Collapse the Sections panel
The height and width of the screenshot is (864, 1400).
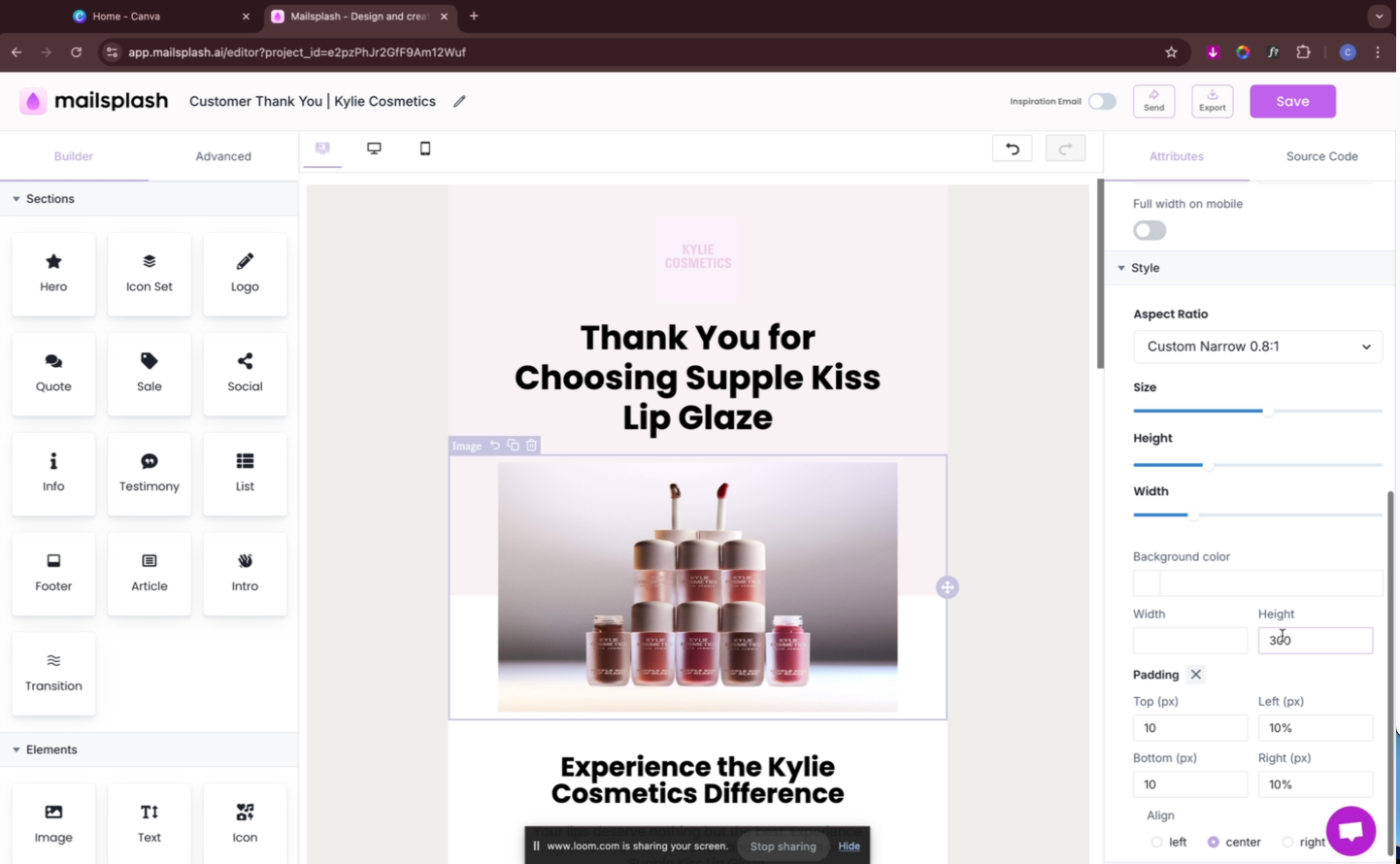(x=16, y=198)
